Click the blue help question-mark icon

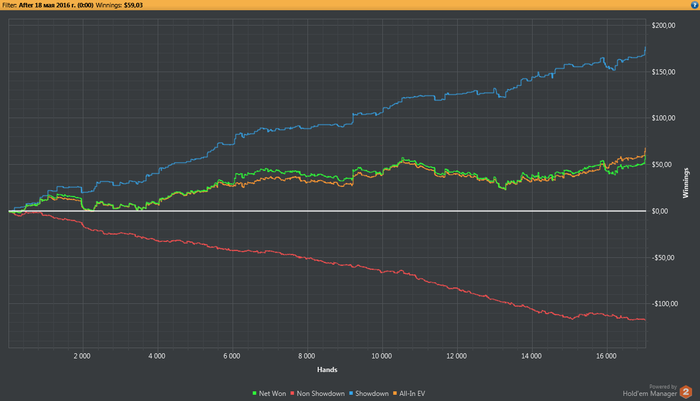tap(694, 5)
